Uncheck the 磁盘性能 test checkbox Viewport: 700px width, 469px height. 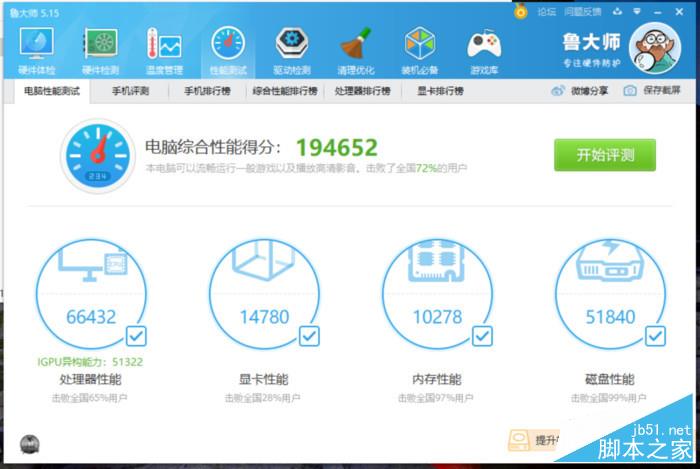point(655,336)
